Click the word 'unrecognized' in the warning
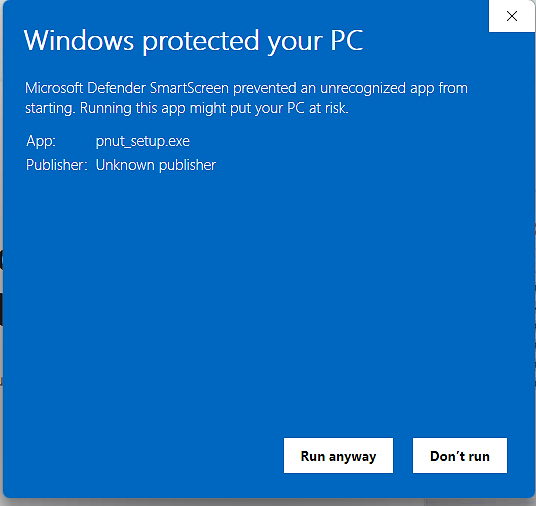 [363, 89]
